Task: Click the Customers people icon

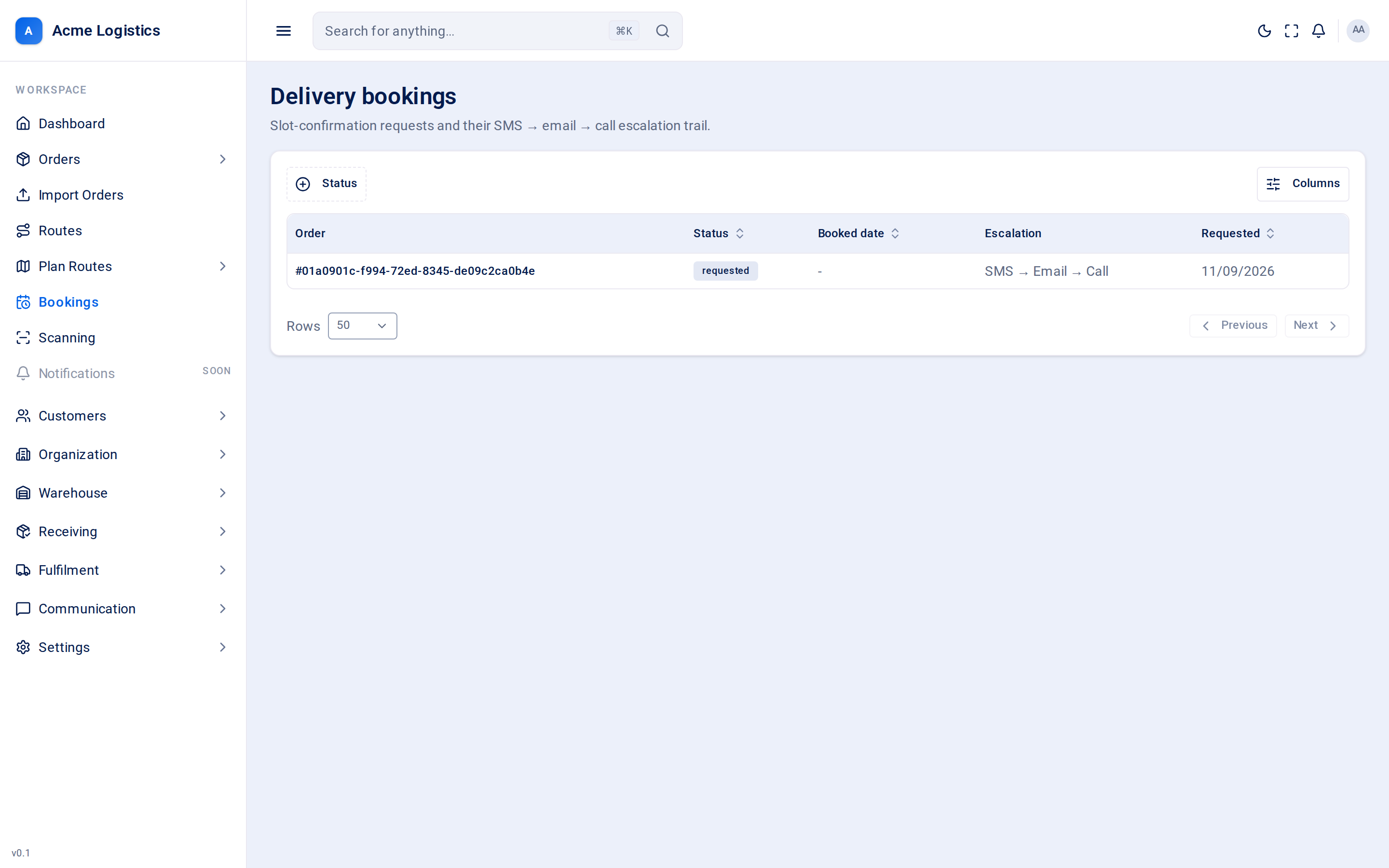Action: tap(23, 416)
